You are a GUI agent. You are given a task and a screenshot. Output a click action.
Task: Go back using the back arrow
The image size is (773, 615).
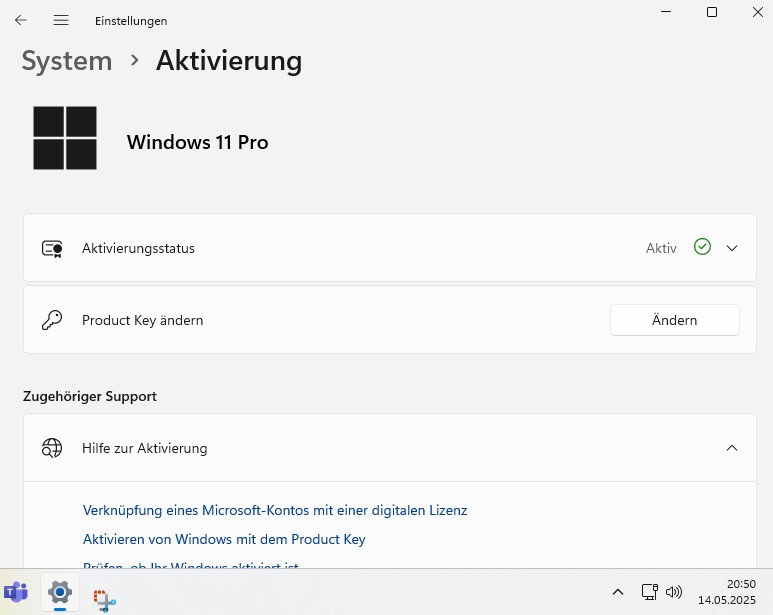click(21, 20)
